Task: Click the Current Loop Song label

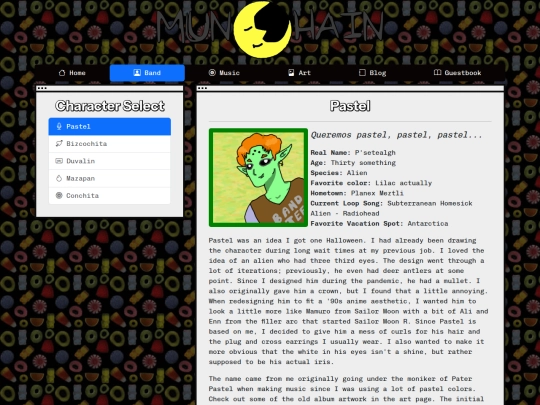Action: click(347, 203)
